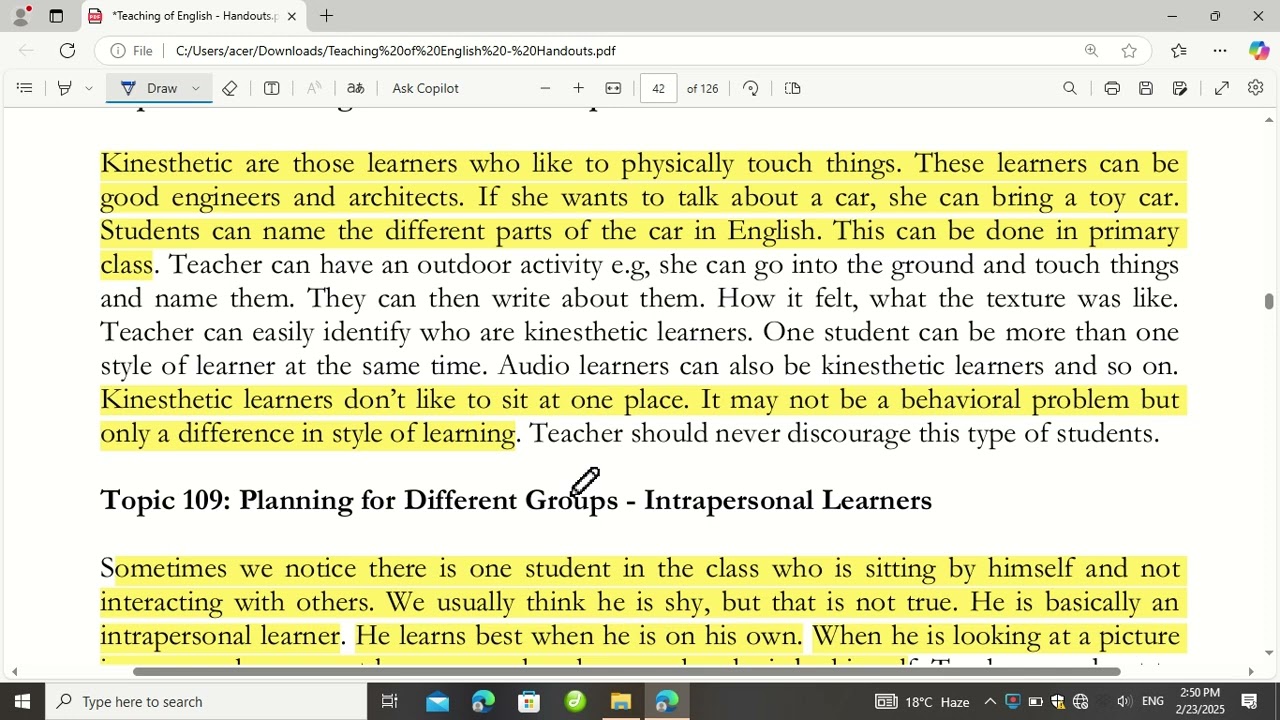Open a new browser tab
This screenshot has width=1280, height=720.
326,16
